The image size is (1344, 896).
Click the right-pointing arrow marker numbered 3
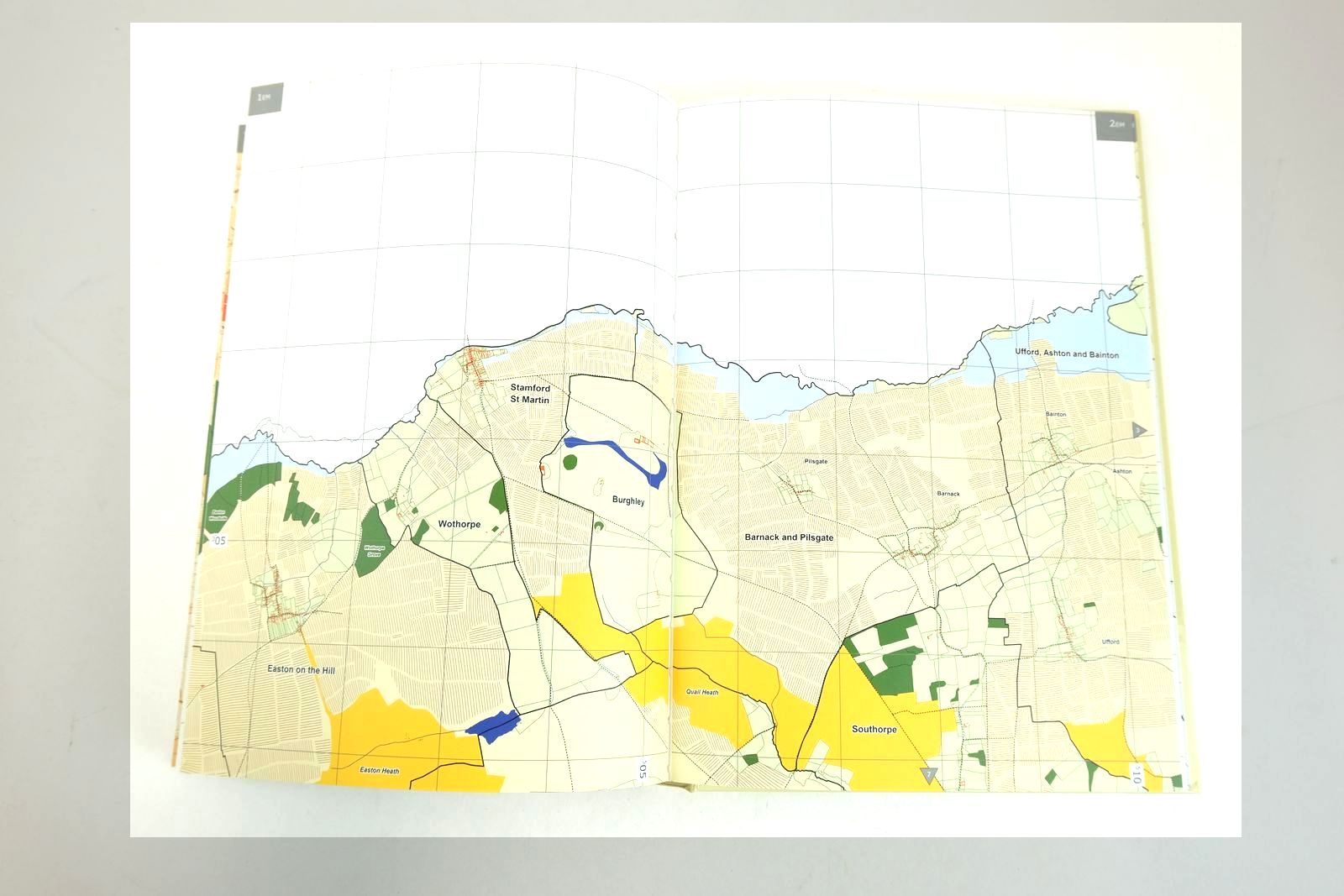coord(1139,430)
